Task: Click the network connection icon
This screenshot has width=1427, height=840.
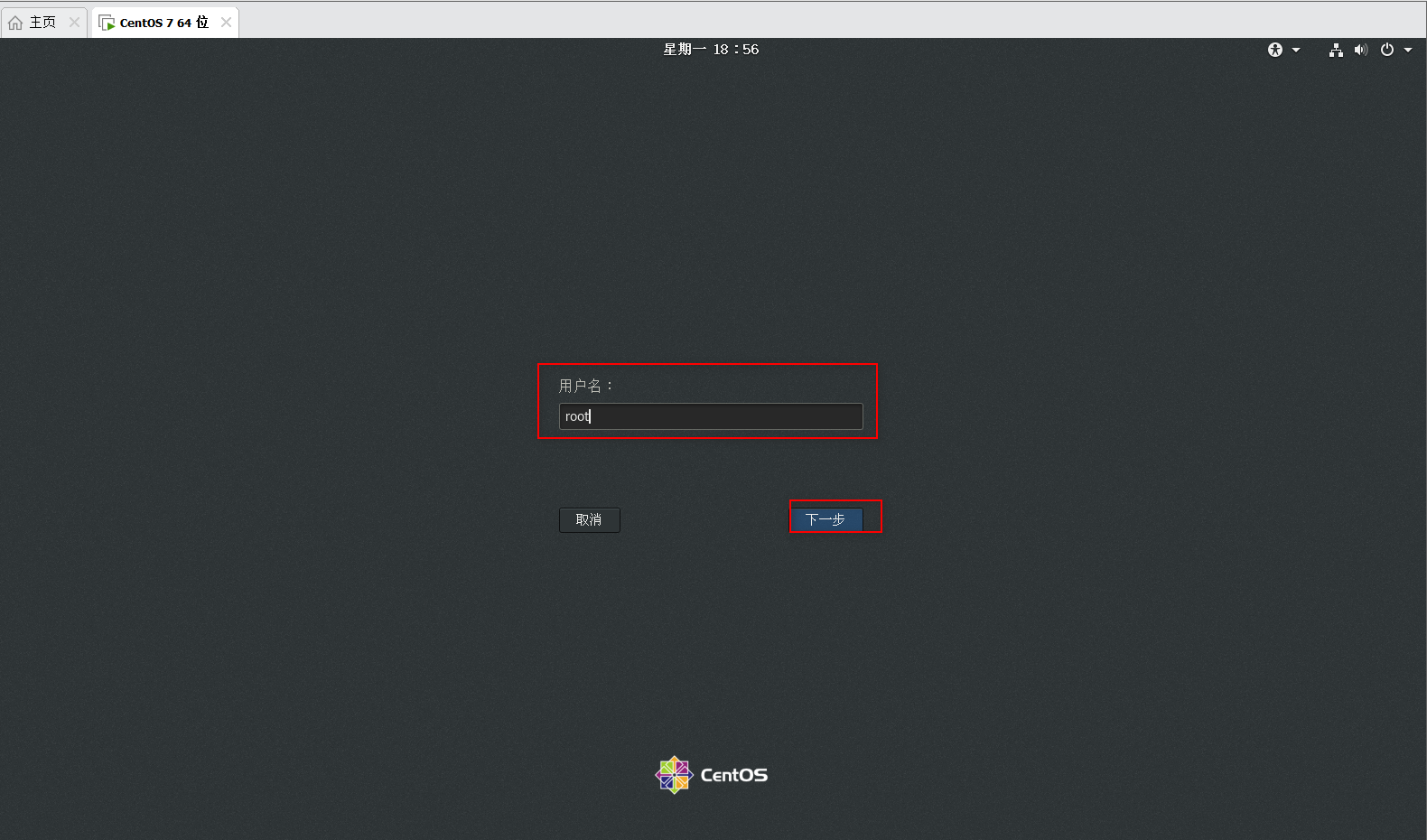Action: 1336,50
